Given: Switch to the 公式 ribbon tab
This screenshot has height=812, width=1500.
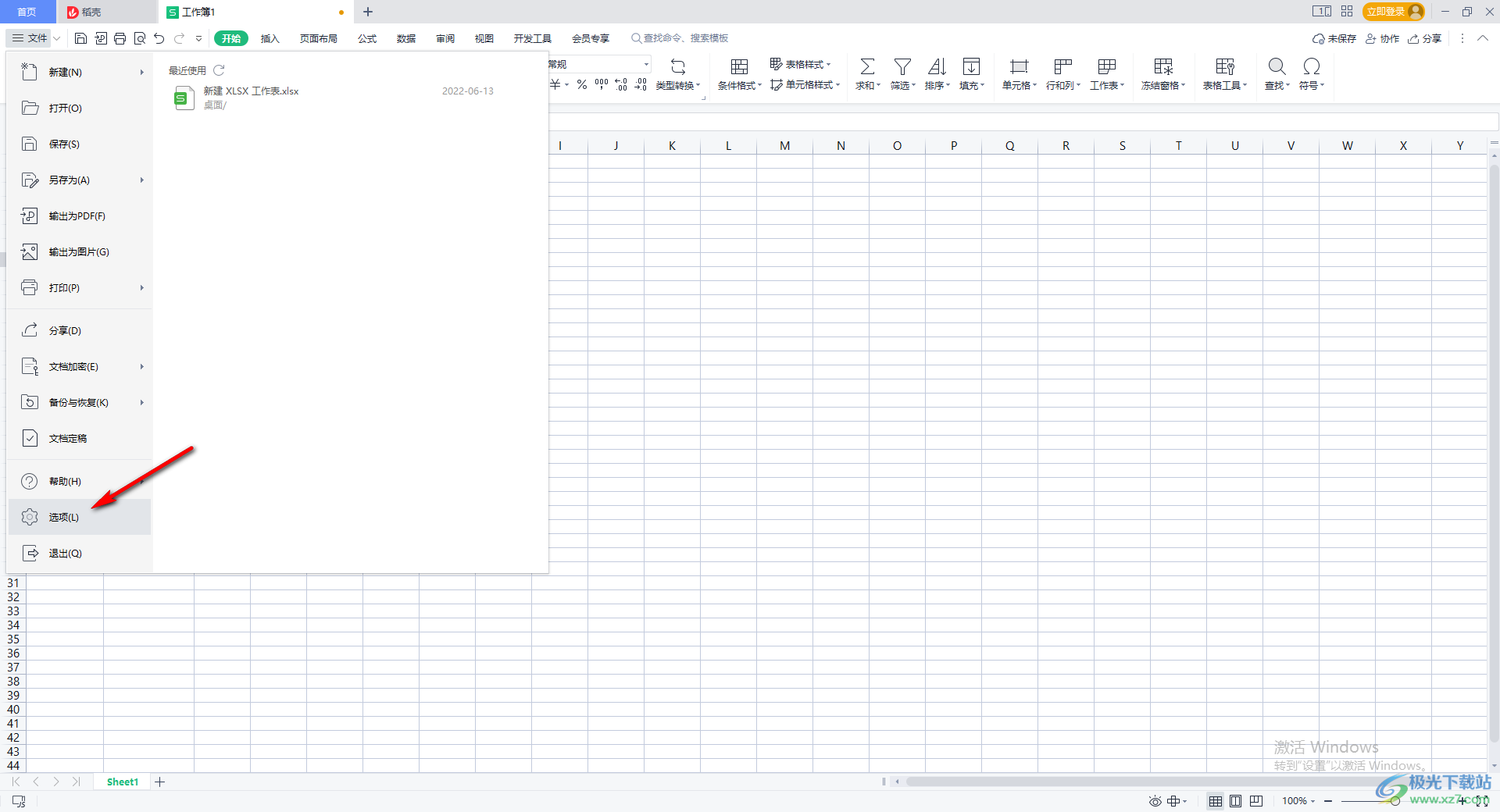Looking at the screenshot, I should pyautogui.click(x=367, y=38).
